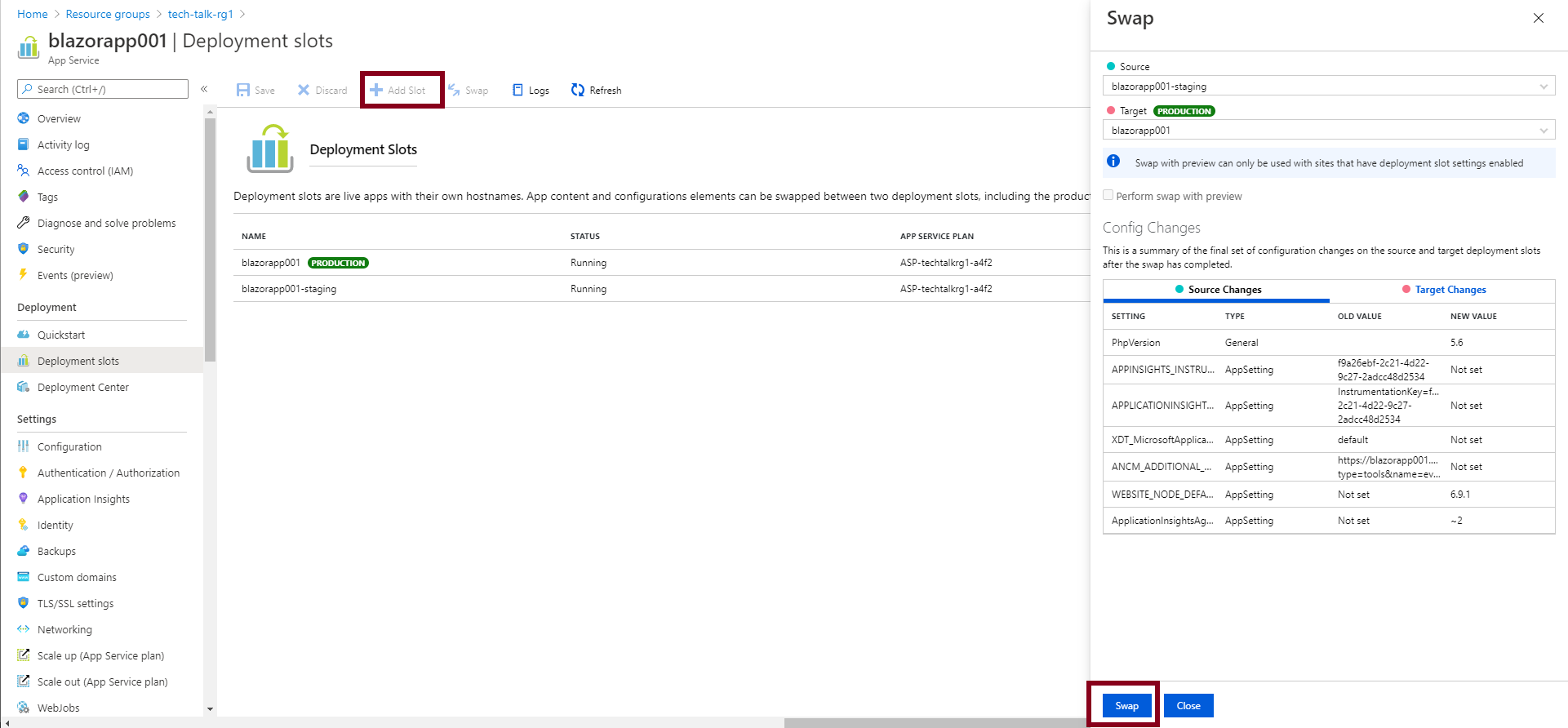
Task: Click the Events lightning bolt icon
Action: click(24, 275)
